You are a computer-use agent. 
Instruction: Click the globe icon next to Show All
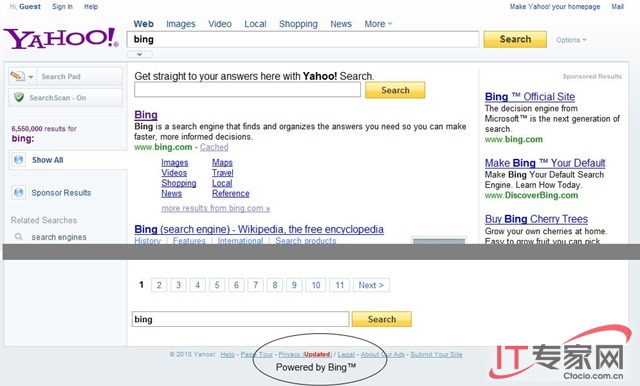point(18,160)
